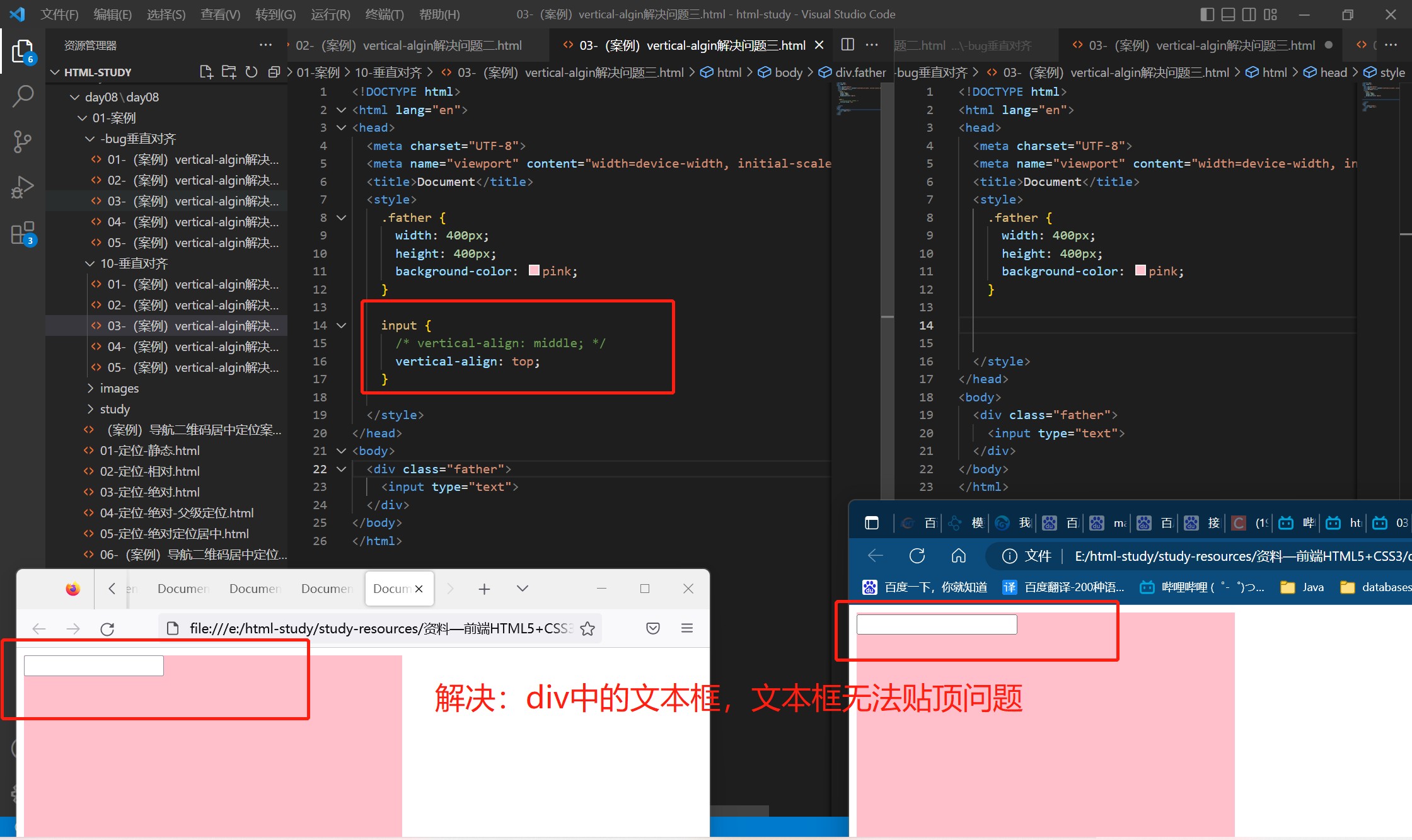Open Source Control view icon

click(23, 142)
